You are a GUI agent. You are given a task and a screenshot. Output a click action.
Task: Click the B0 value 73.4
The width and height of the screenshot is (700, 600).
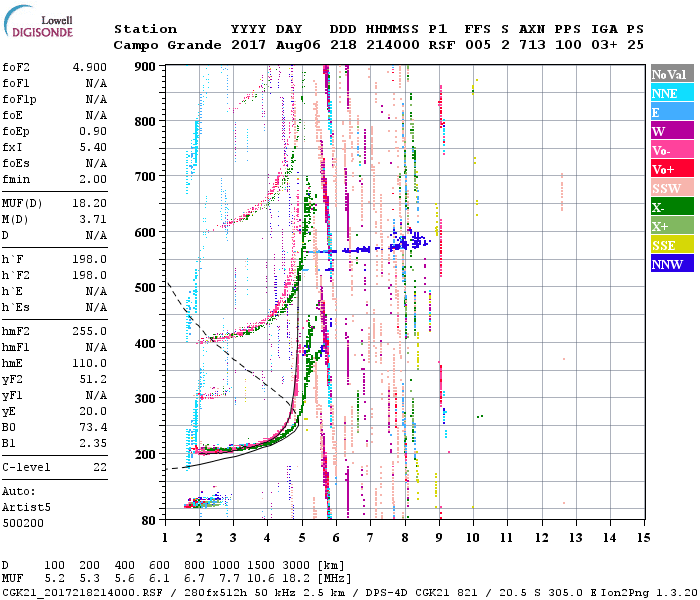(x=93, y=428)
